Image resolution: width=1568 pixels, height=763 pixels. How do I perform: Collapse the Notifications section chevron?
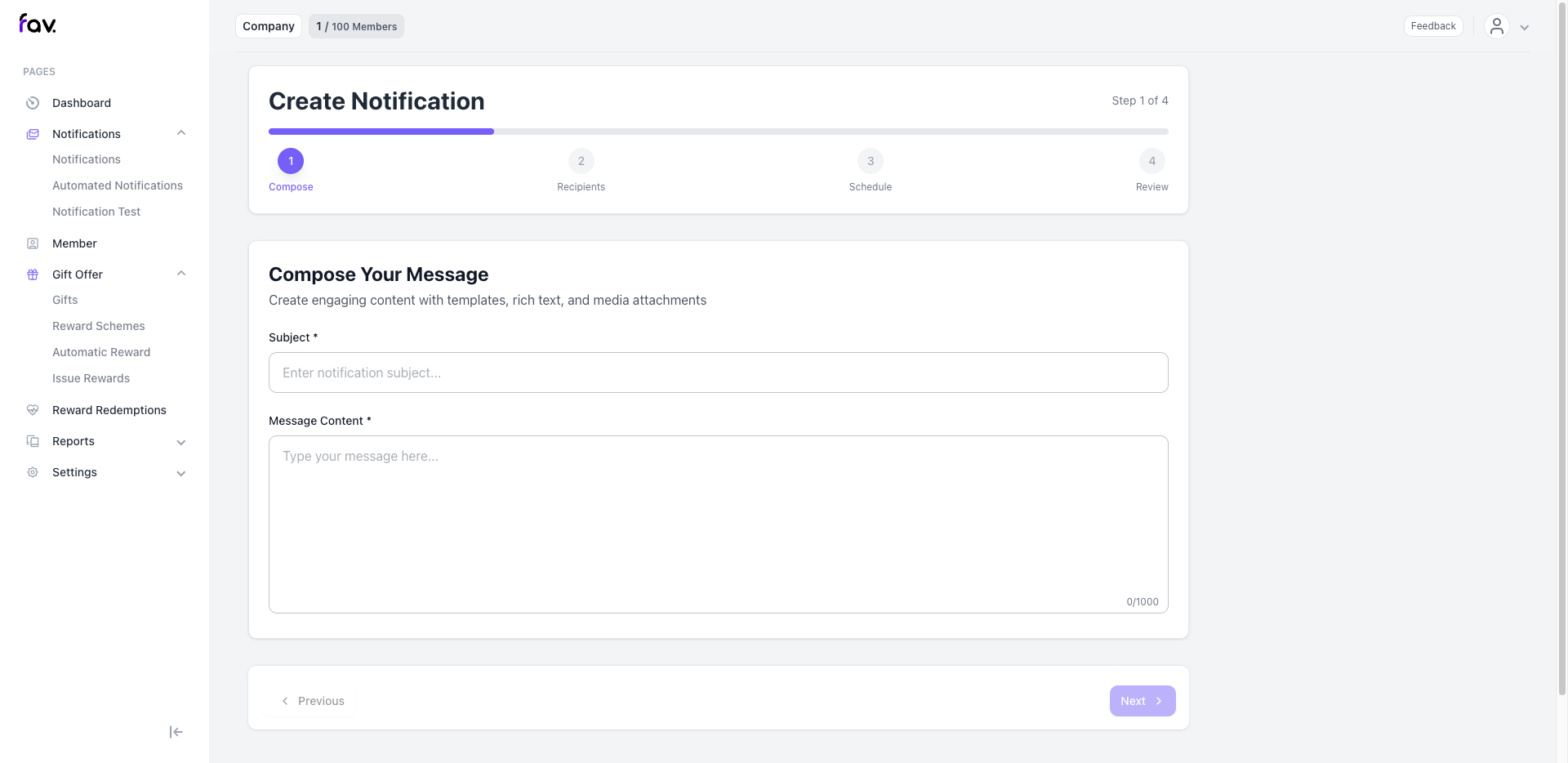click(x=181, y=132)
